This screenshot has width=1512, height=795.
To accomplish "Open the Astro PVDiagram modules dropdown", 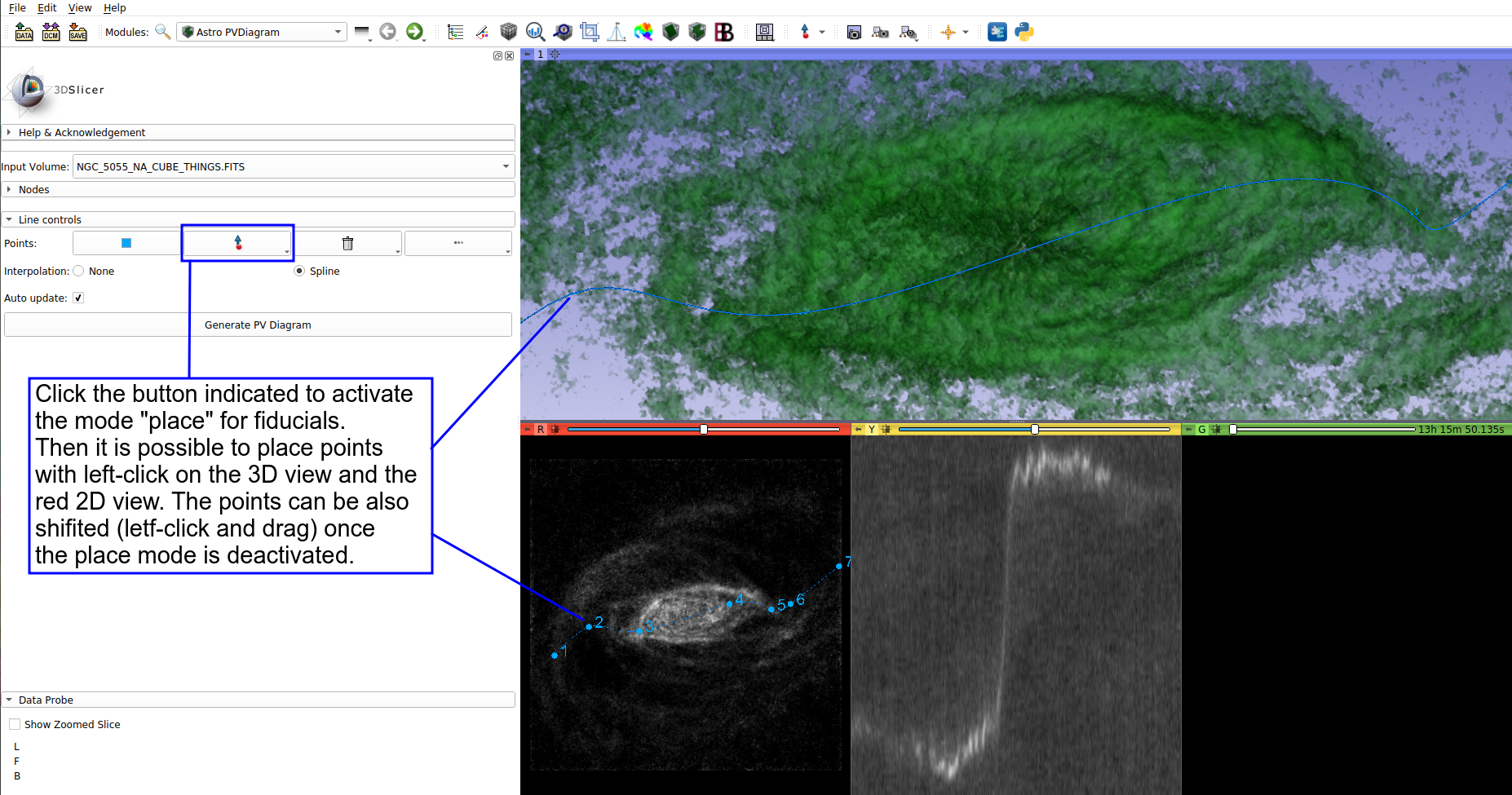I will pyautogui.click(x=261, y=32).
